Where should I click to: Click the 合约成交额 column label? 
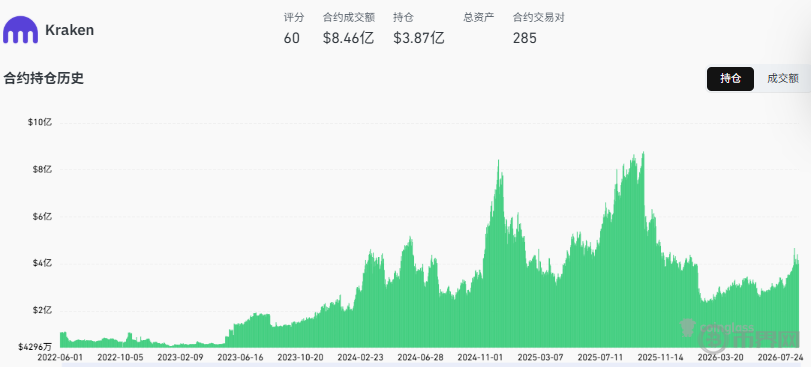point(349,17)
